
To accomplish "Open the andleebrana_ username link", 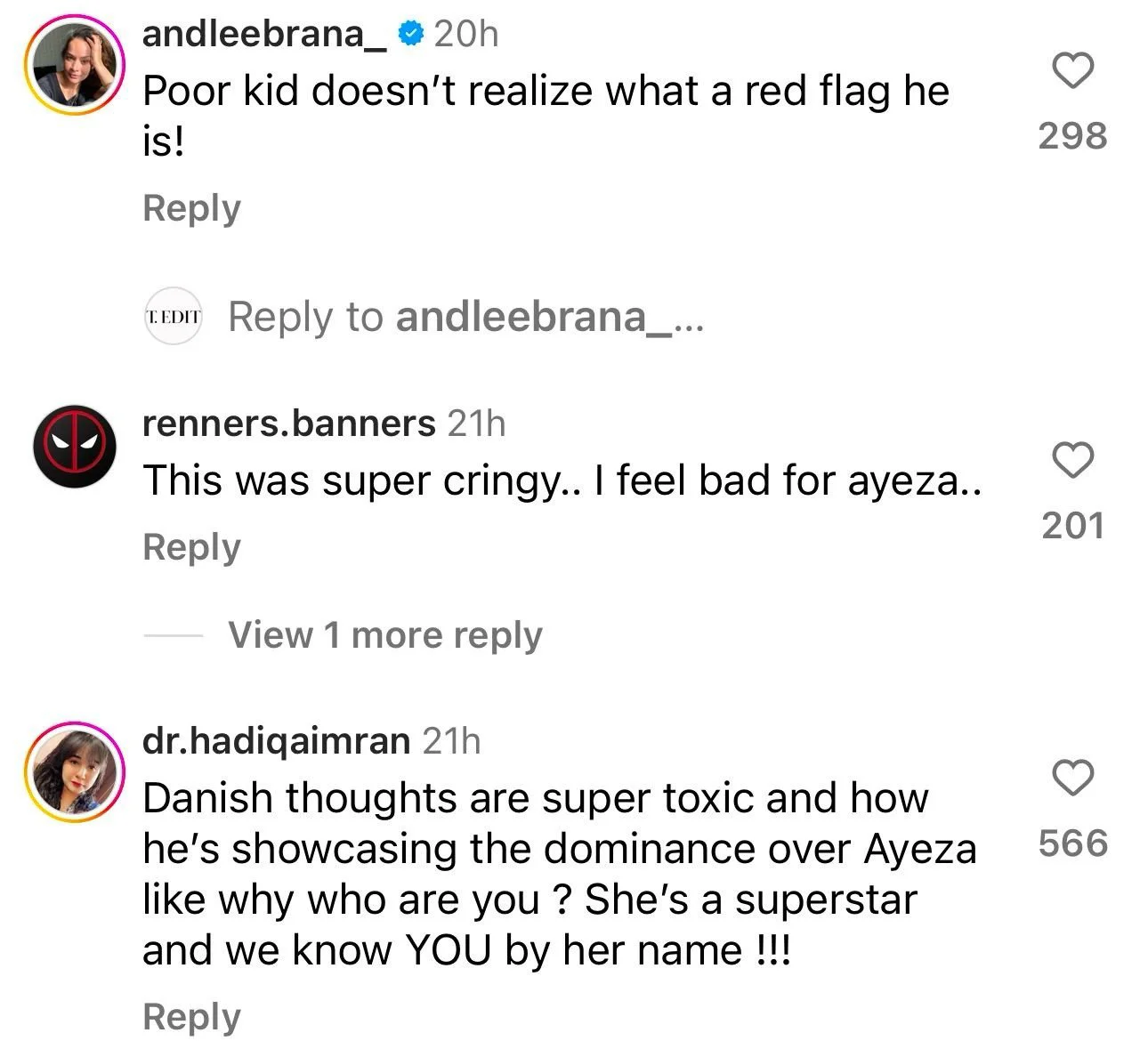I will pos(265,35).
